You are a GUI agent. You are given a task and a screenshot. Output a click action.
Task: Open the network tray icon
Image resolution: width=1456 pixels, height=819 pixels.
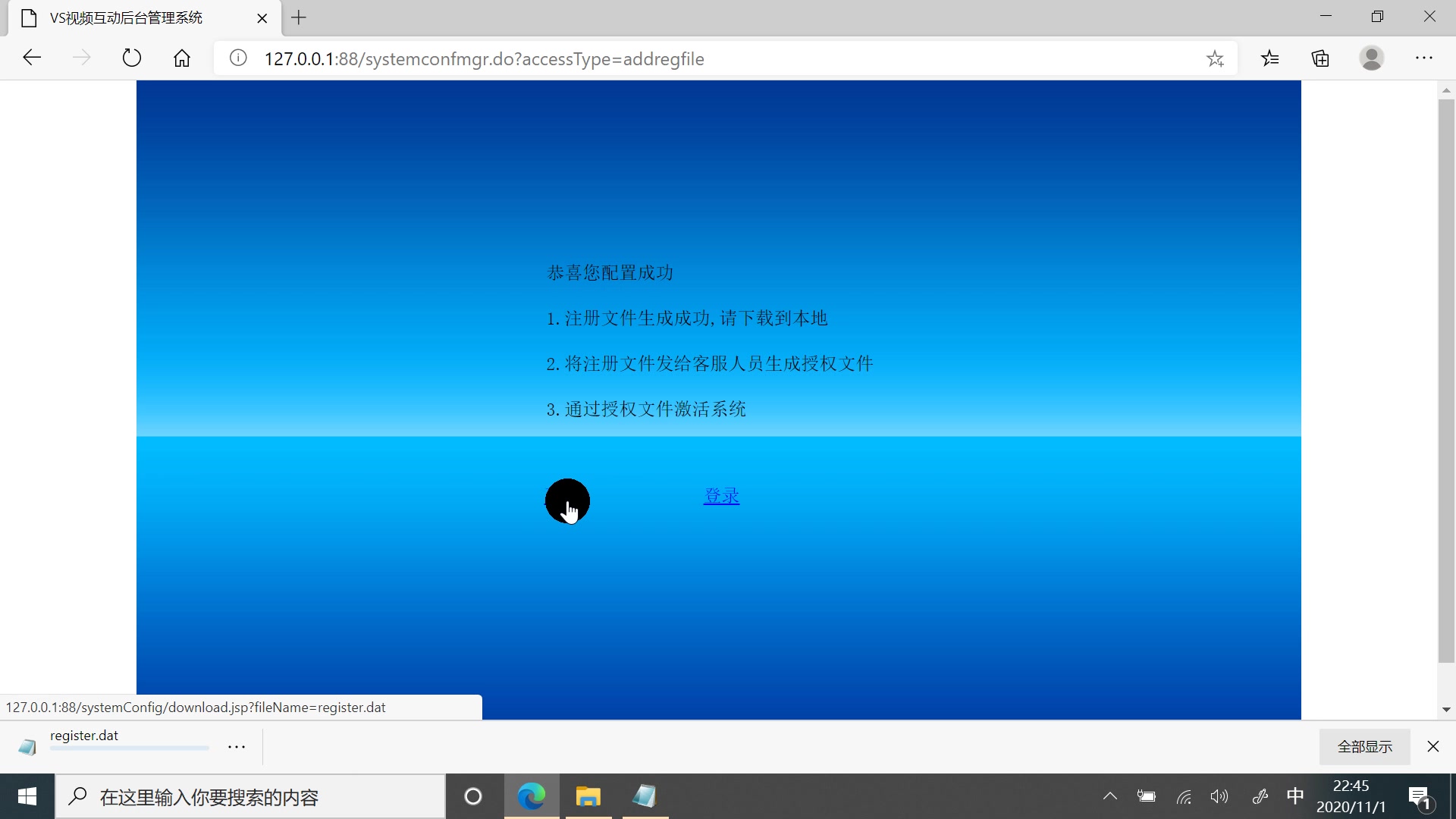pos(1184,796)
